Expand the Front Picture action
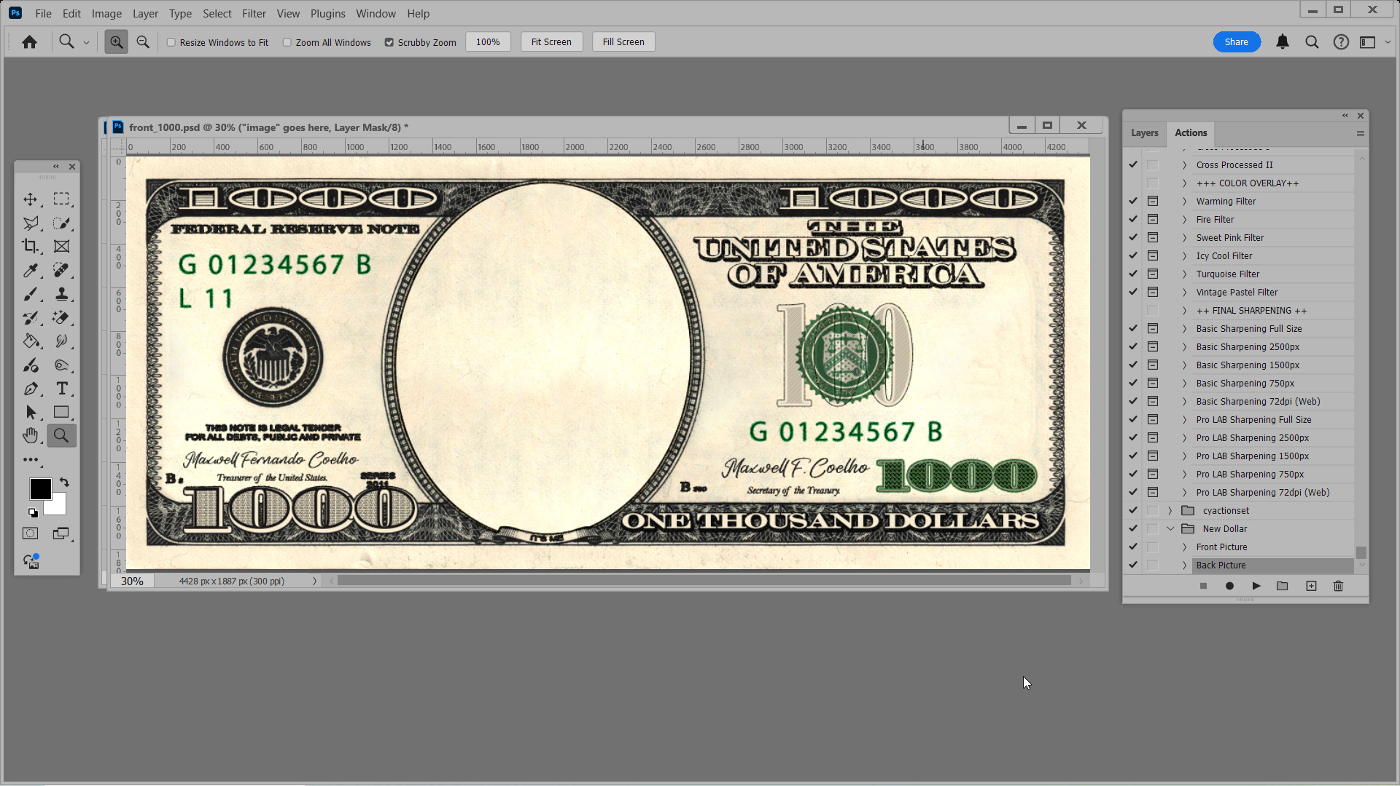The image size is (1400, 786). point(1184,547)
